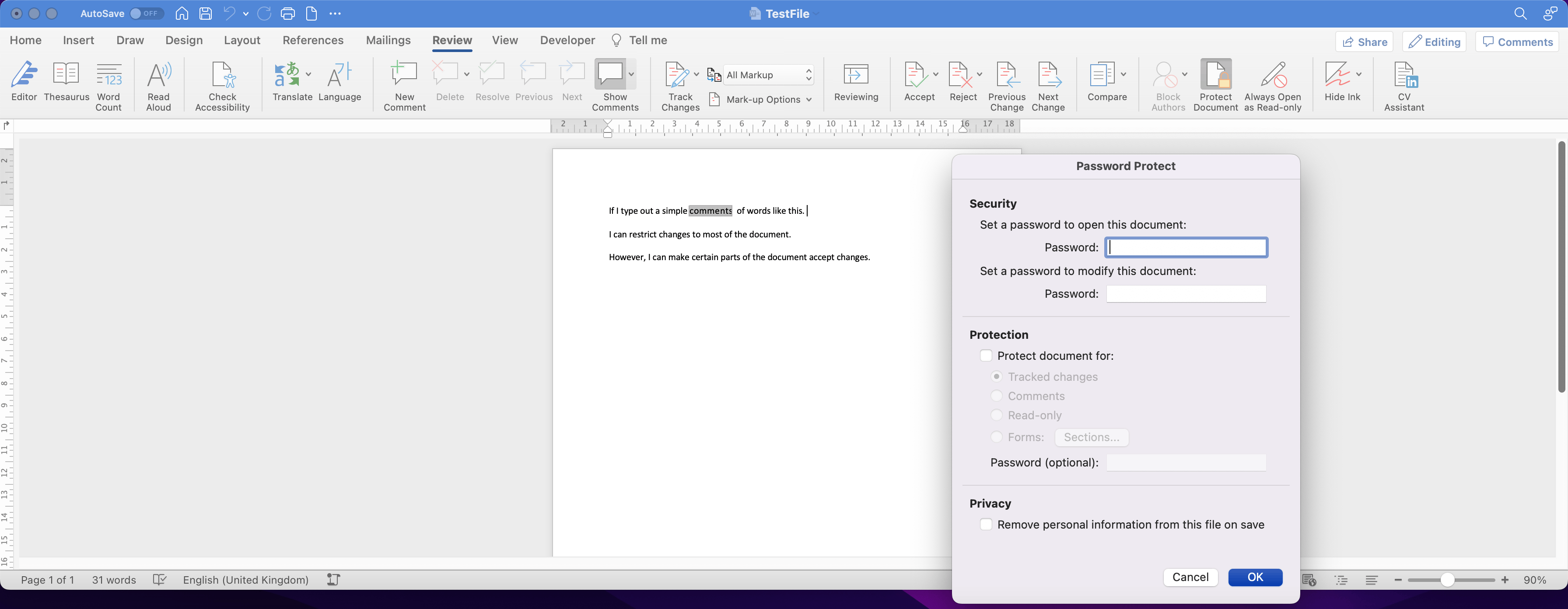Enable Remove personal information on save
This screenshot has height=609, width=1568.
(x=986, y=525)
